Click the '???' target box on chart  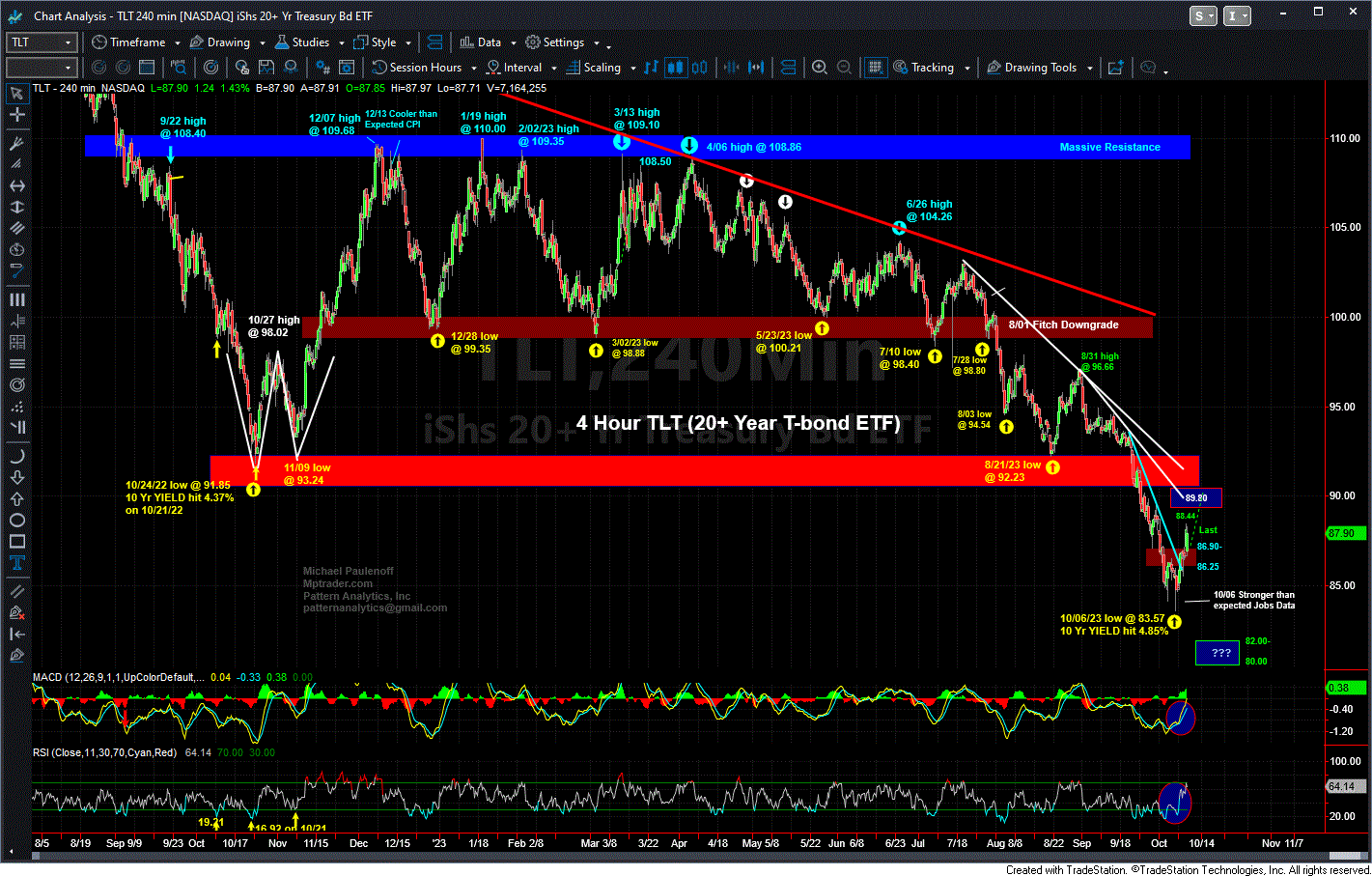point(1218,653)
